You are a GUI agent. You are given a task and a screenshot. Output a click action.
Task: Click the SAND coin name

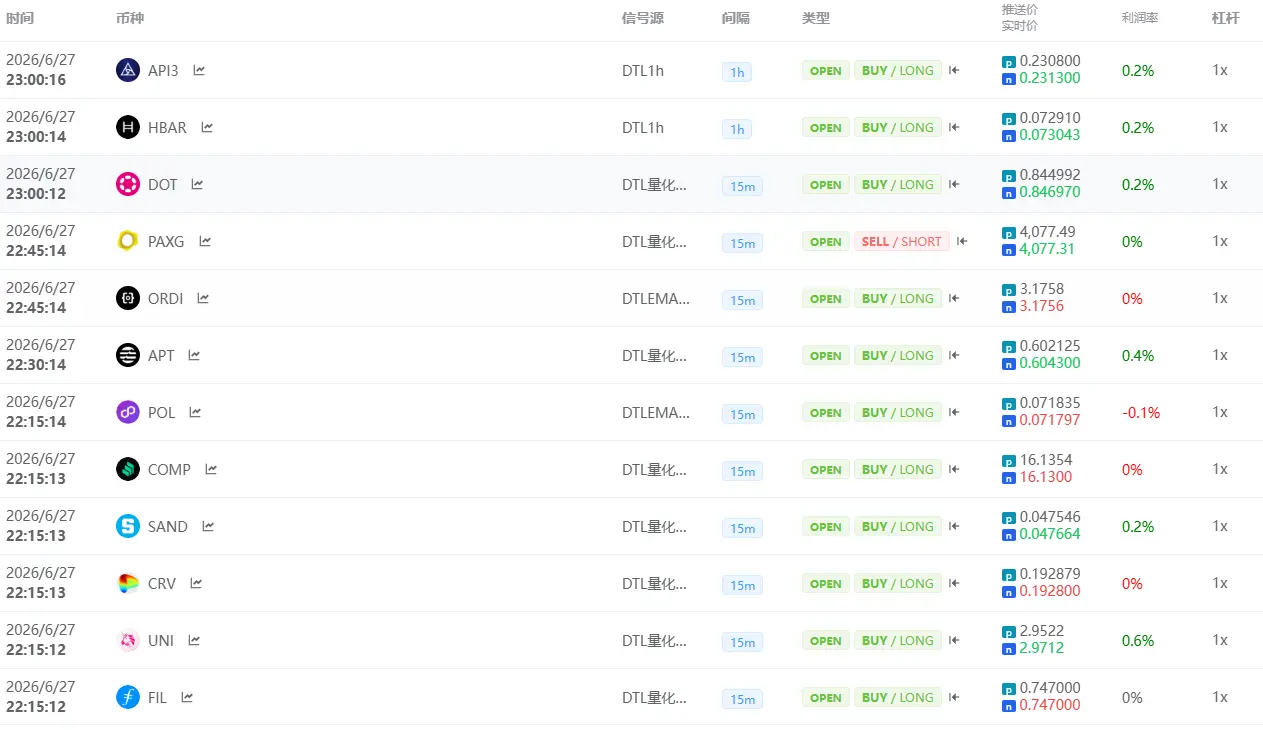[x=168, y=526]
